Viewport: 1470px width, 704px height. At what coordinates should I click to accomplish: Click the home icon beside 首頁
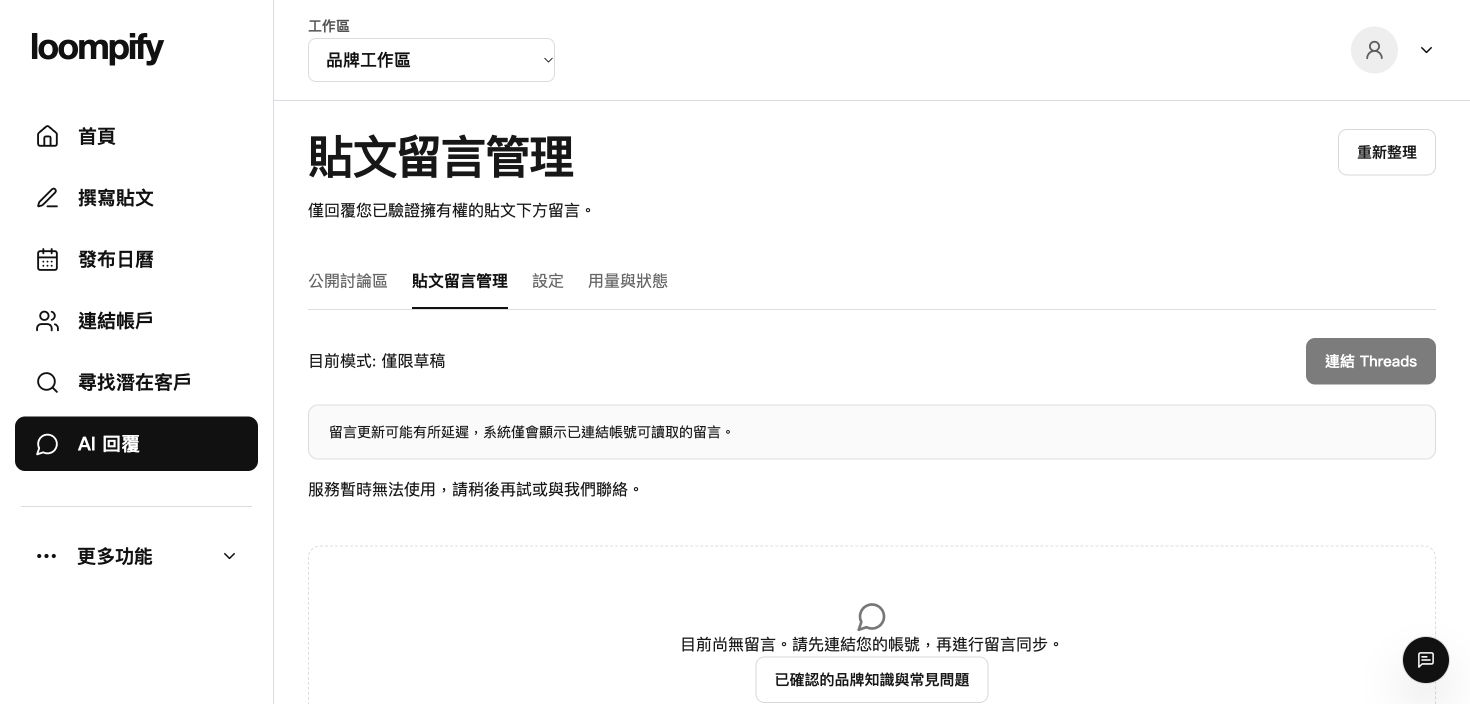pos(47,136)
